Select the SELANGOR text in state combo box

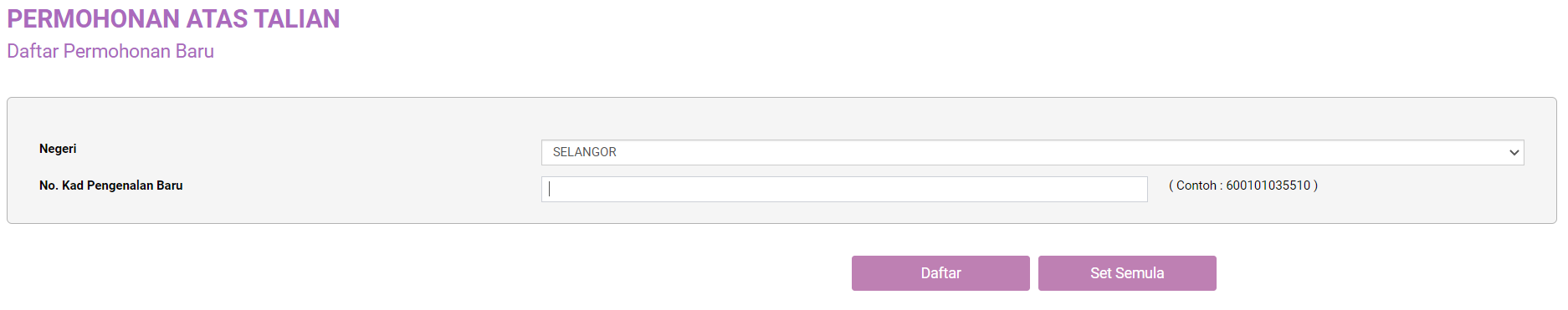584,152
